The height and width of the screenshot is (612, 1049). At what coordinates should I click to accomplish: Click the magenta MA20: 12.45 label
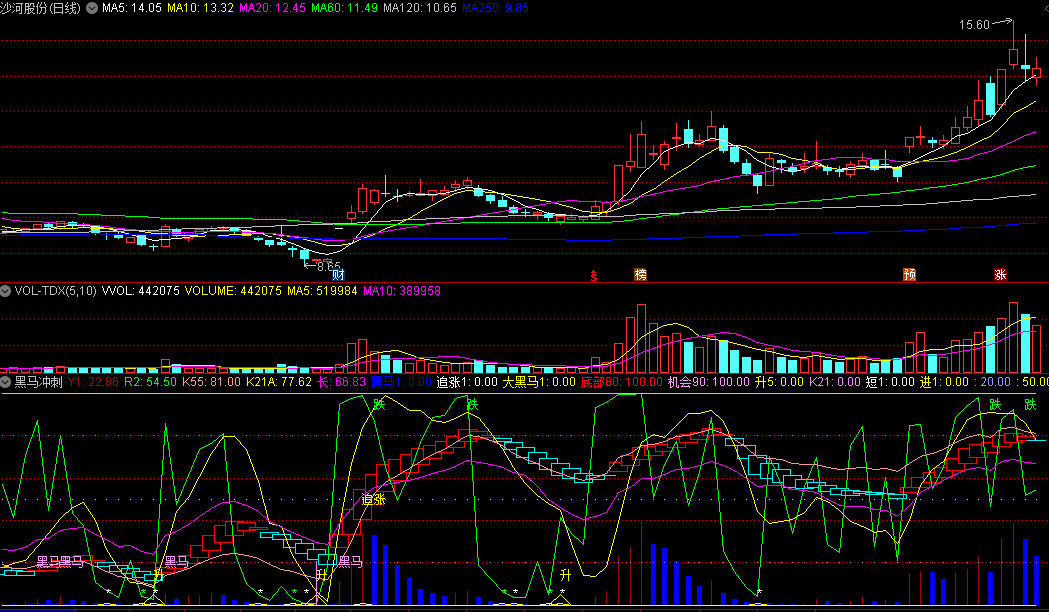point(272,8)
